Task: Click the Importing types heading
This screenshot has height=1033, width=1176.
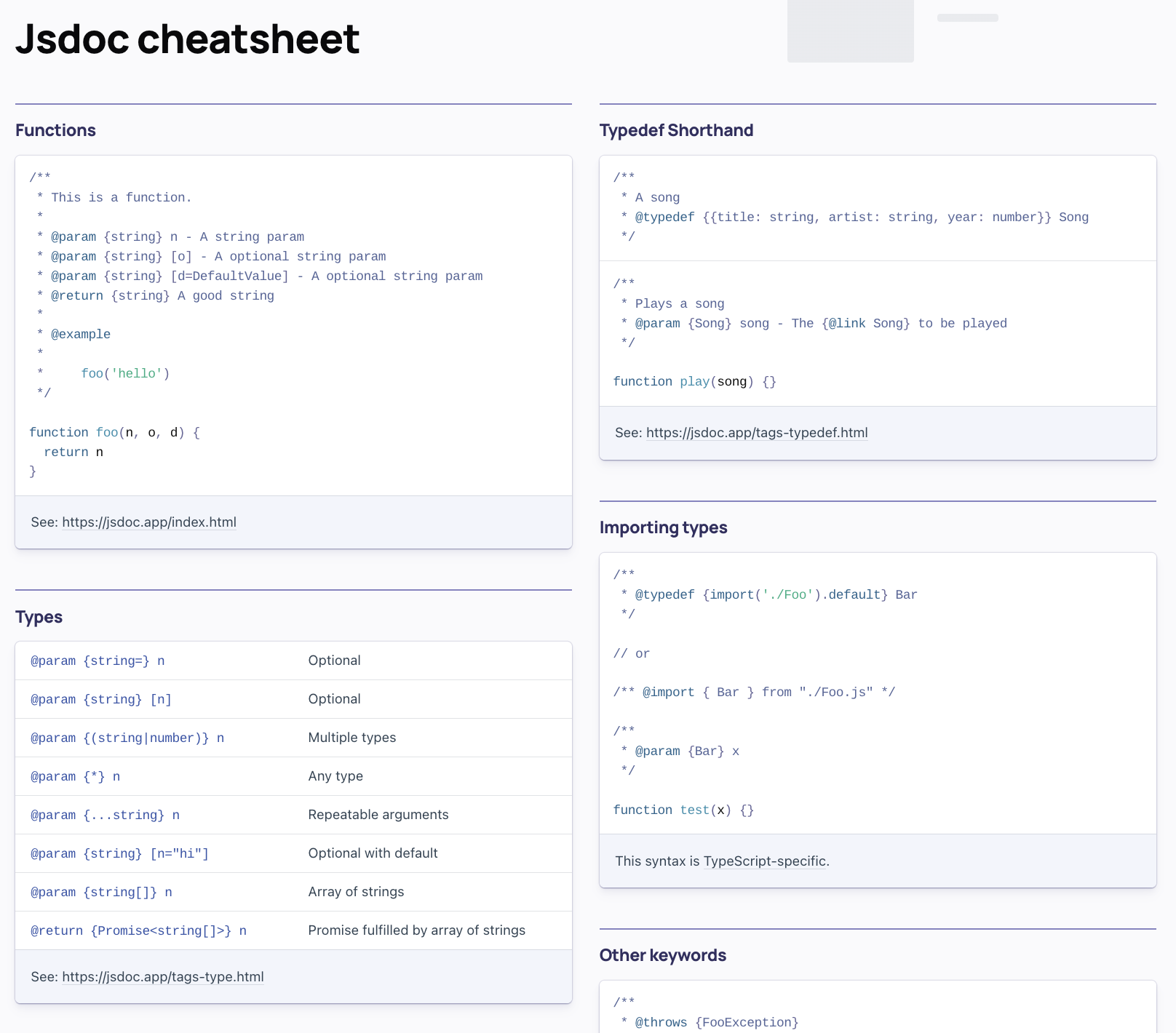Action: click(663, 527)
